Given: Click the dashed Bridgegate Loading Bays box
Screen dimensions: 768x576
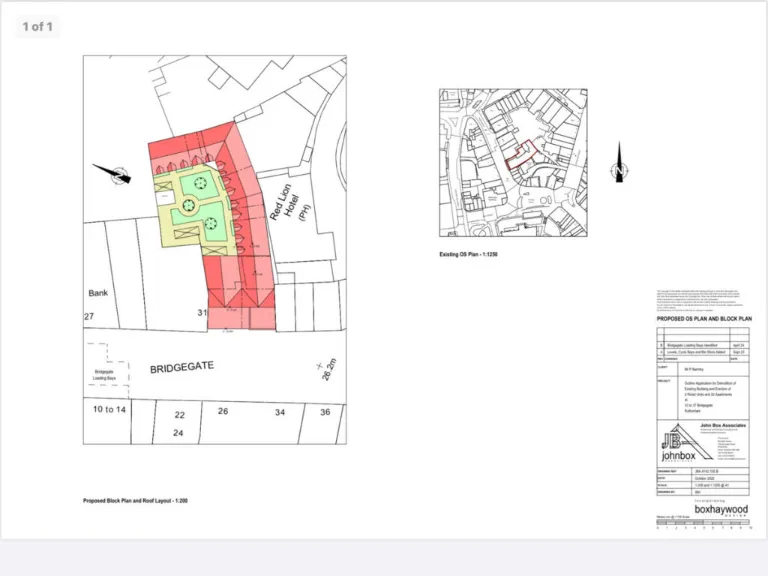Looking at the screenshot, I should pos(105,360).
